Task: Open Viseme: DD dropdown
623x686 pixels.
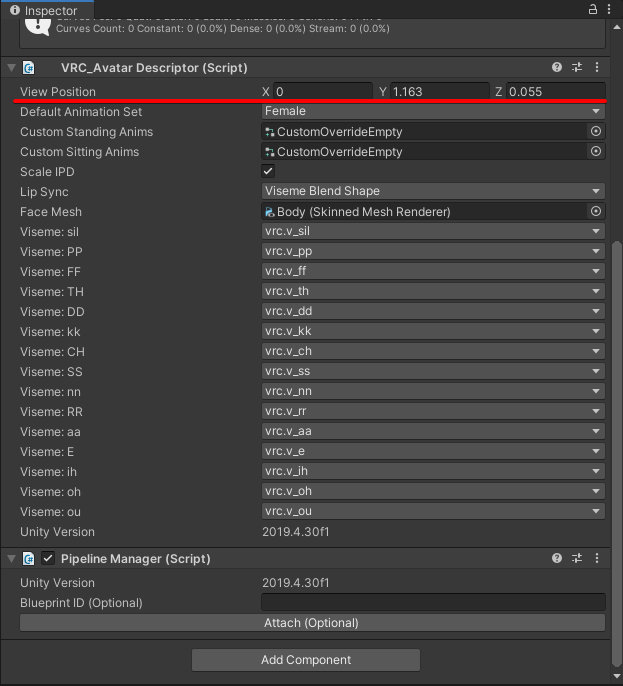Action: tap(433, 311)
